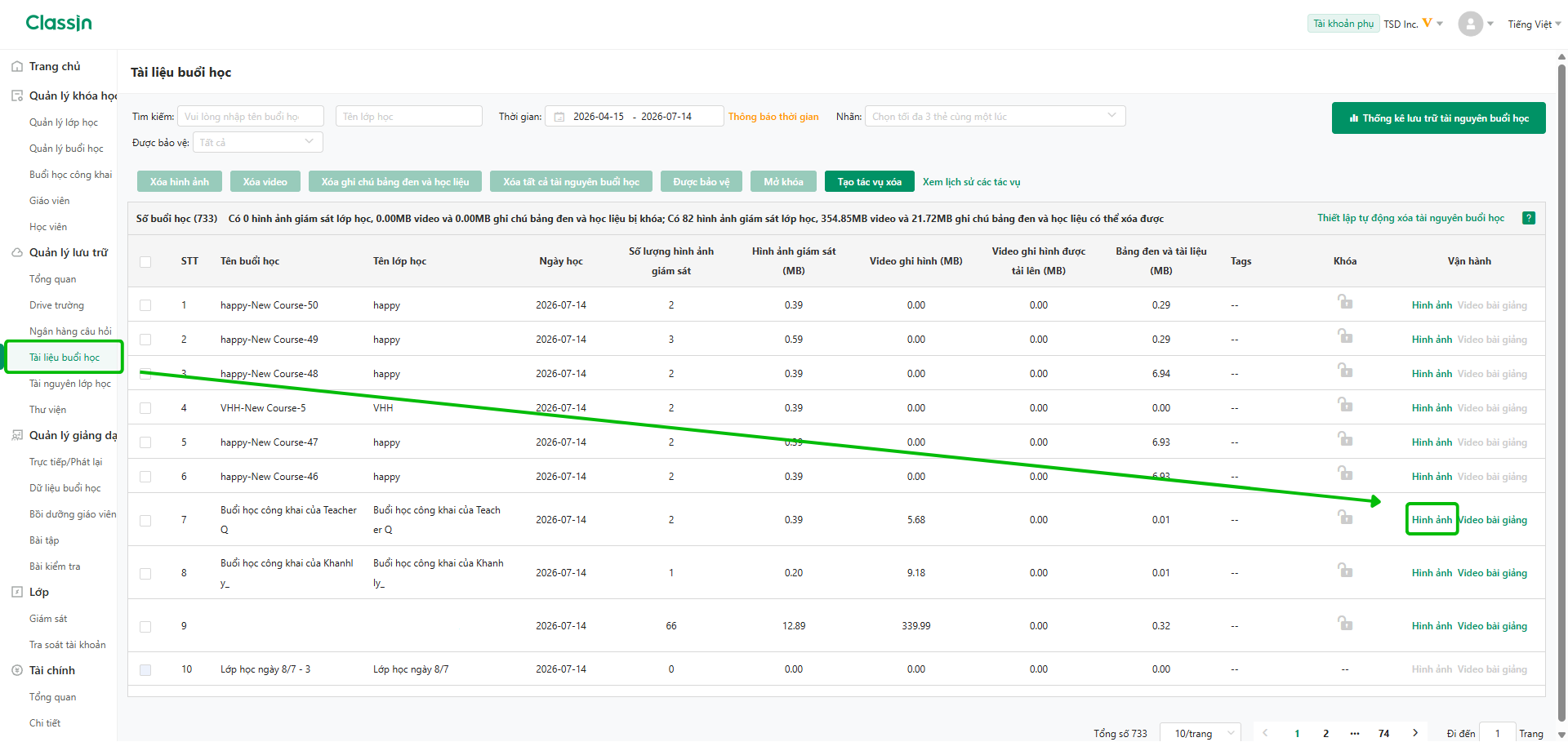Click lock icon for happy-New Course-47 row
The image size is (1568, 742).
[x=1345, y=439]
